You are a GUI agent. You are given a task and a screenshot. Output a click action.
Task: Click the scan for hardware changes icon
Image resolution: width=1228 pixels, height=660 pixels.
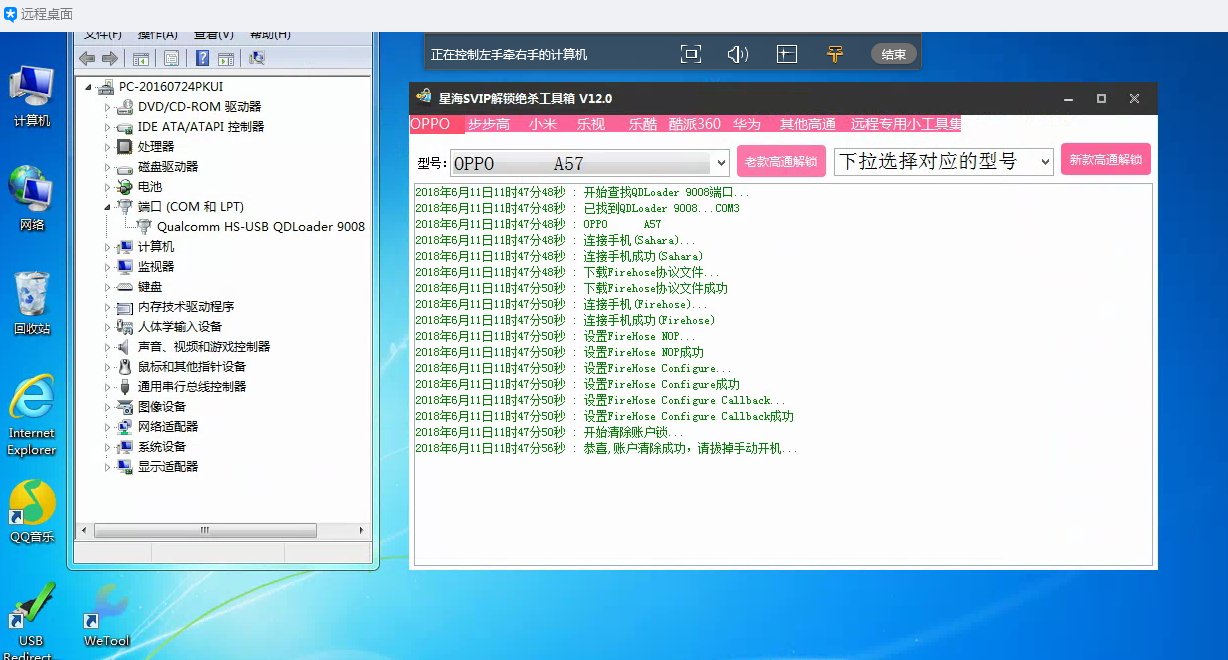pos(256,59)
